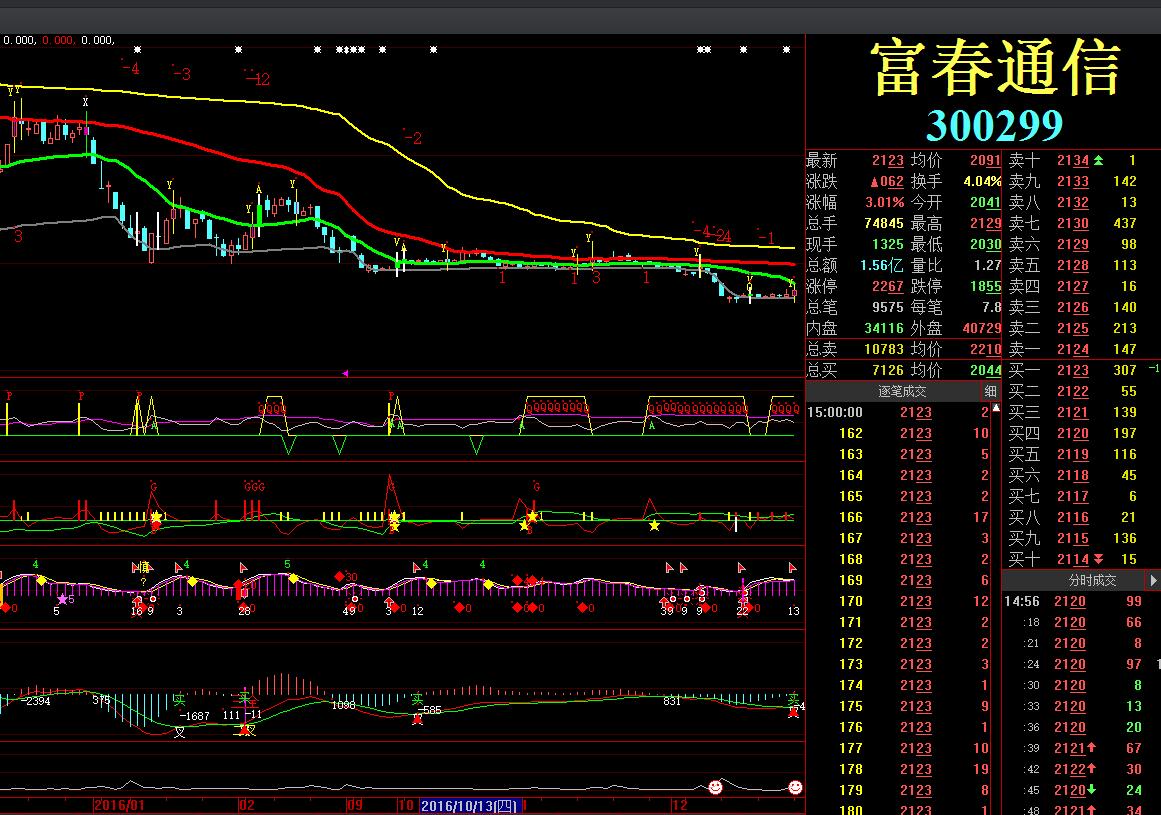Click the 总手 value 74845
The width and height of the screenshot is (1161, 815).
884,223
